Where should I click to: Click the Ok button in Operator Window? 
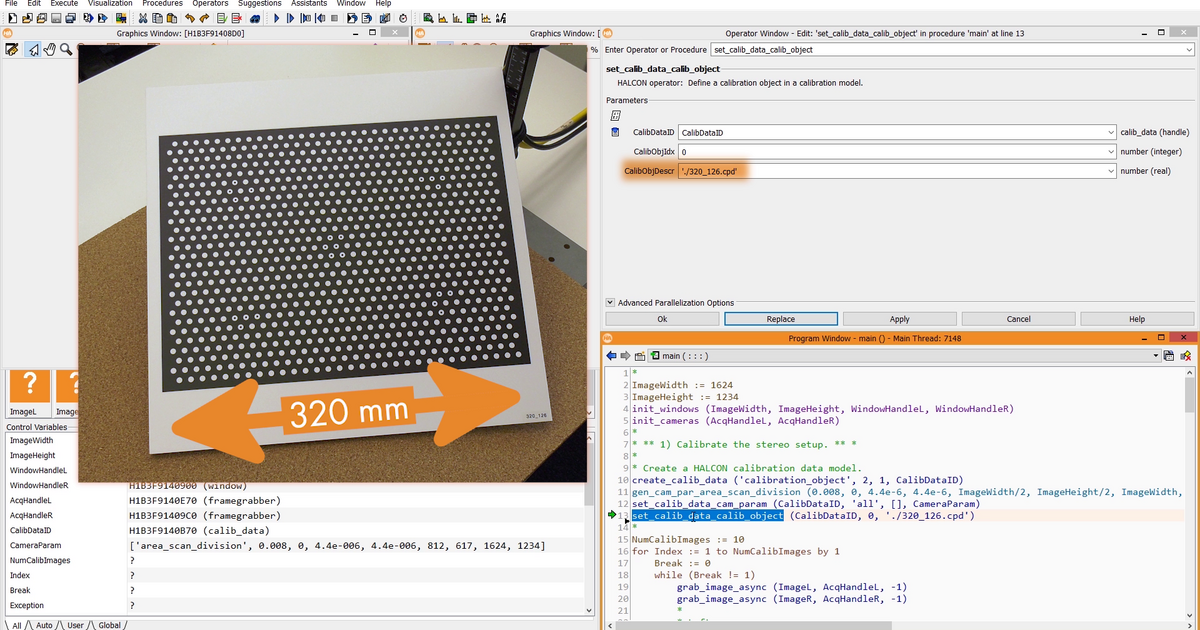[662, 319]
